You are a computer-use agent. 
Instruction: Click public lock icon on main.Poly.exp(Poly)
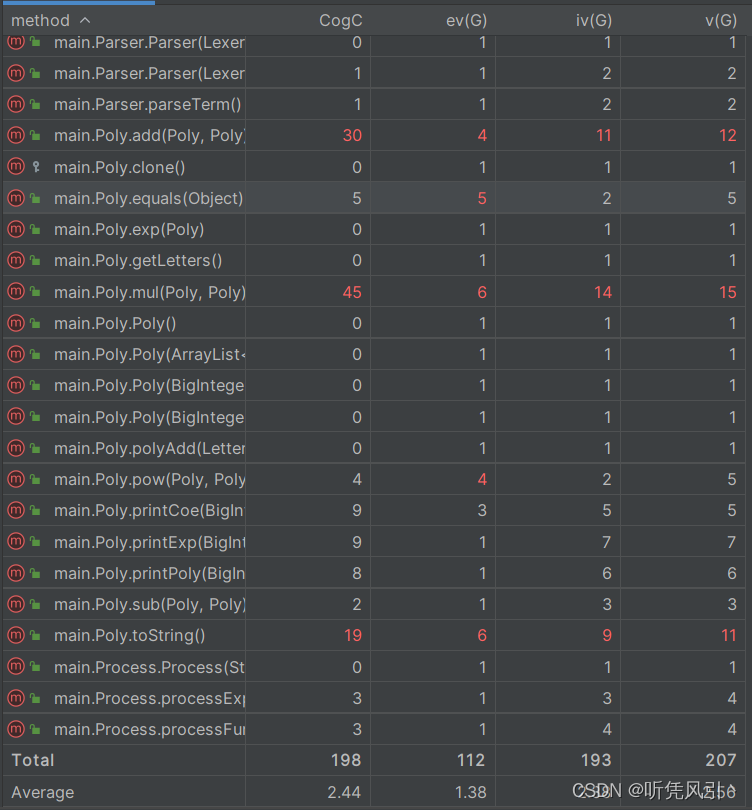[x=35, y=229]
